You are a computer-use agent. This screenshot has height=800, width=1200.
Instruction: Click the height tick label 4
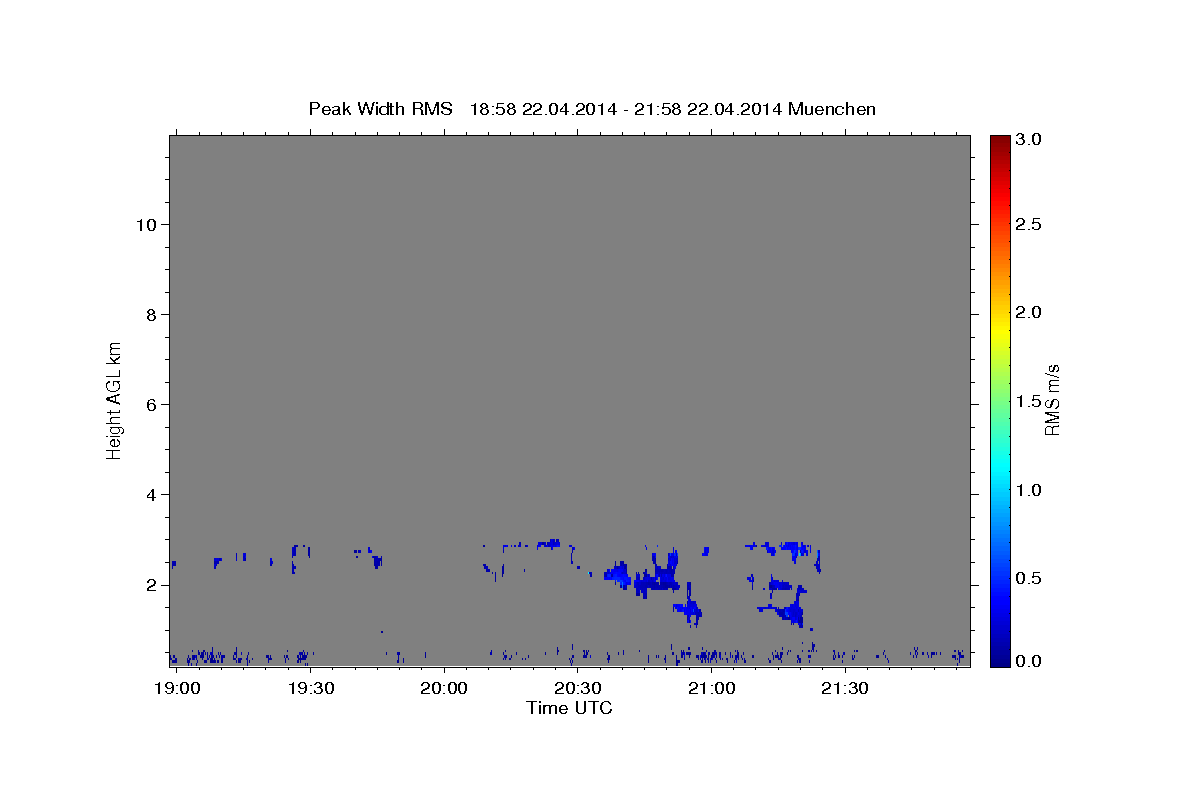click(149, 495)
